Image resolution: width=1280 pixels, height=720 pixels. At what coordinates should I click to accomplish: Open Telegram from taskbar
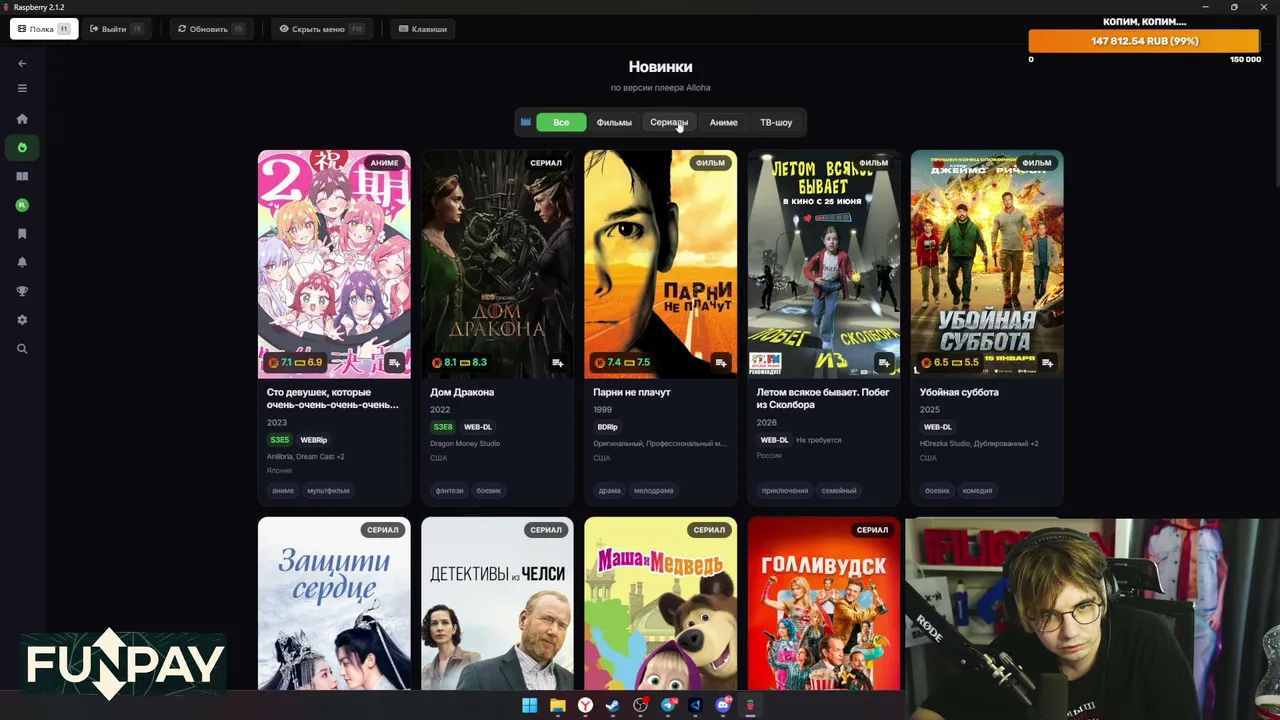click(668, 706)
